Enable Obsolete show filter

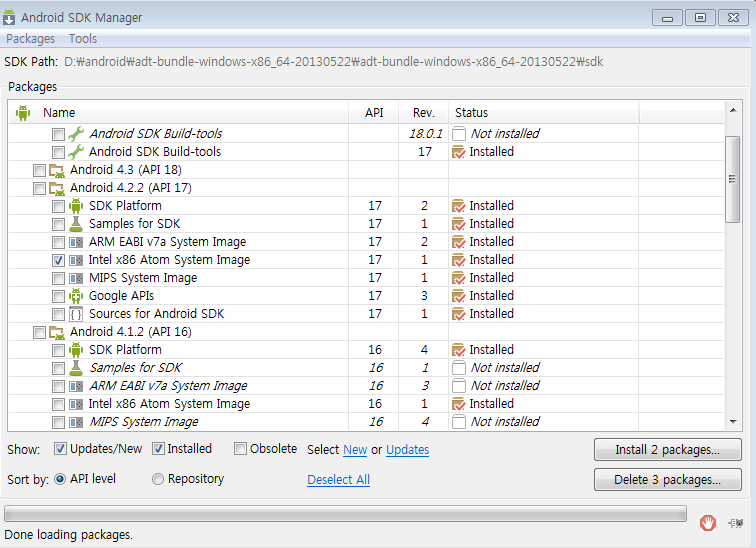tap(240, 449)
